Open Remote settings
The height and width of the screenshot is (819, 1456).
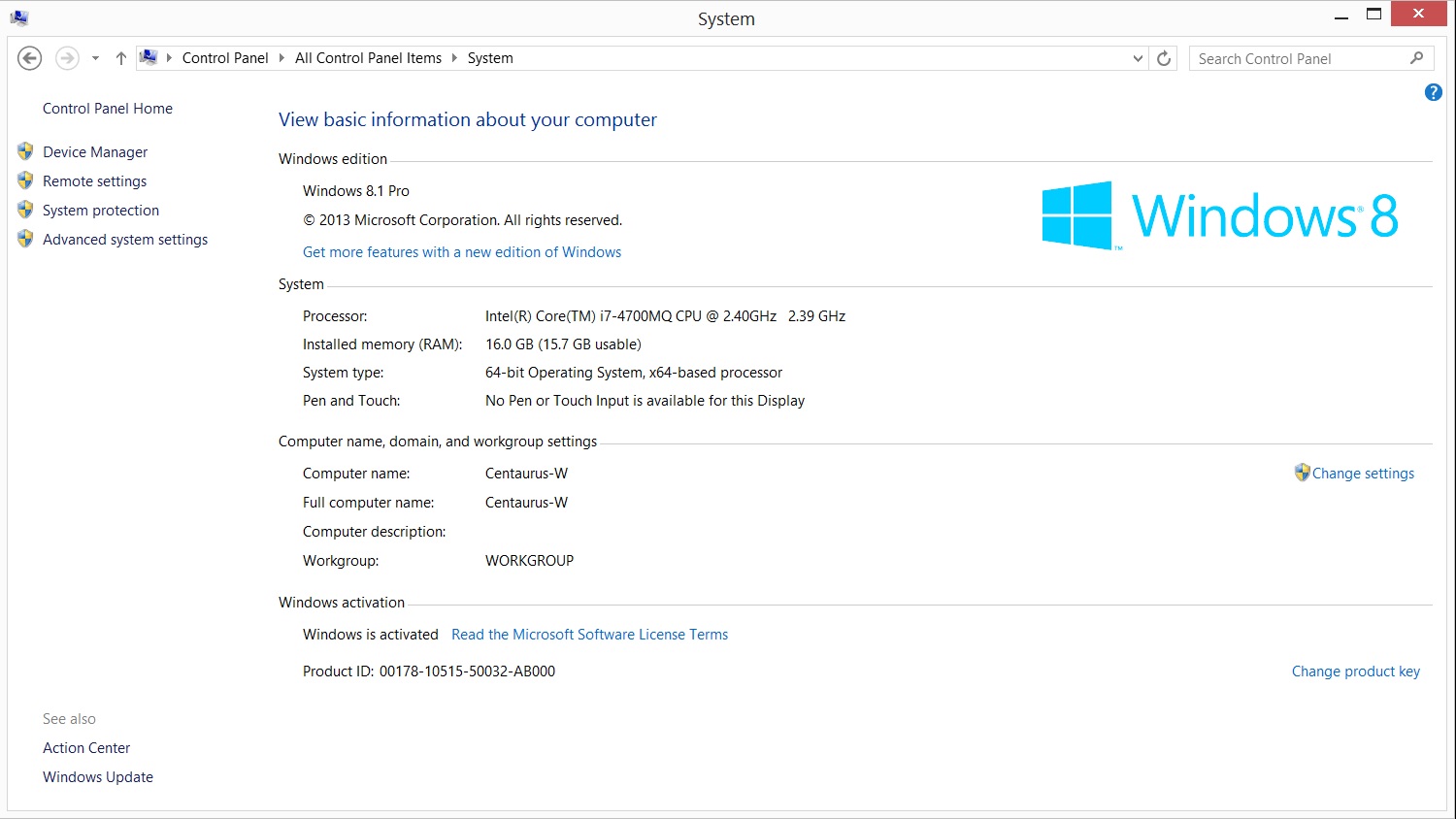click(x=94, y=181)
